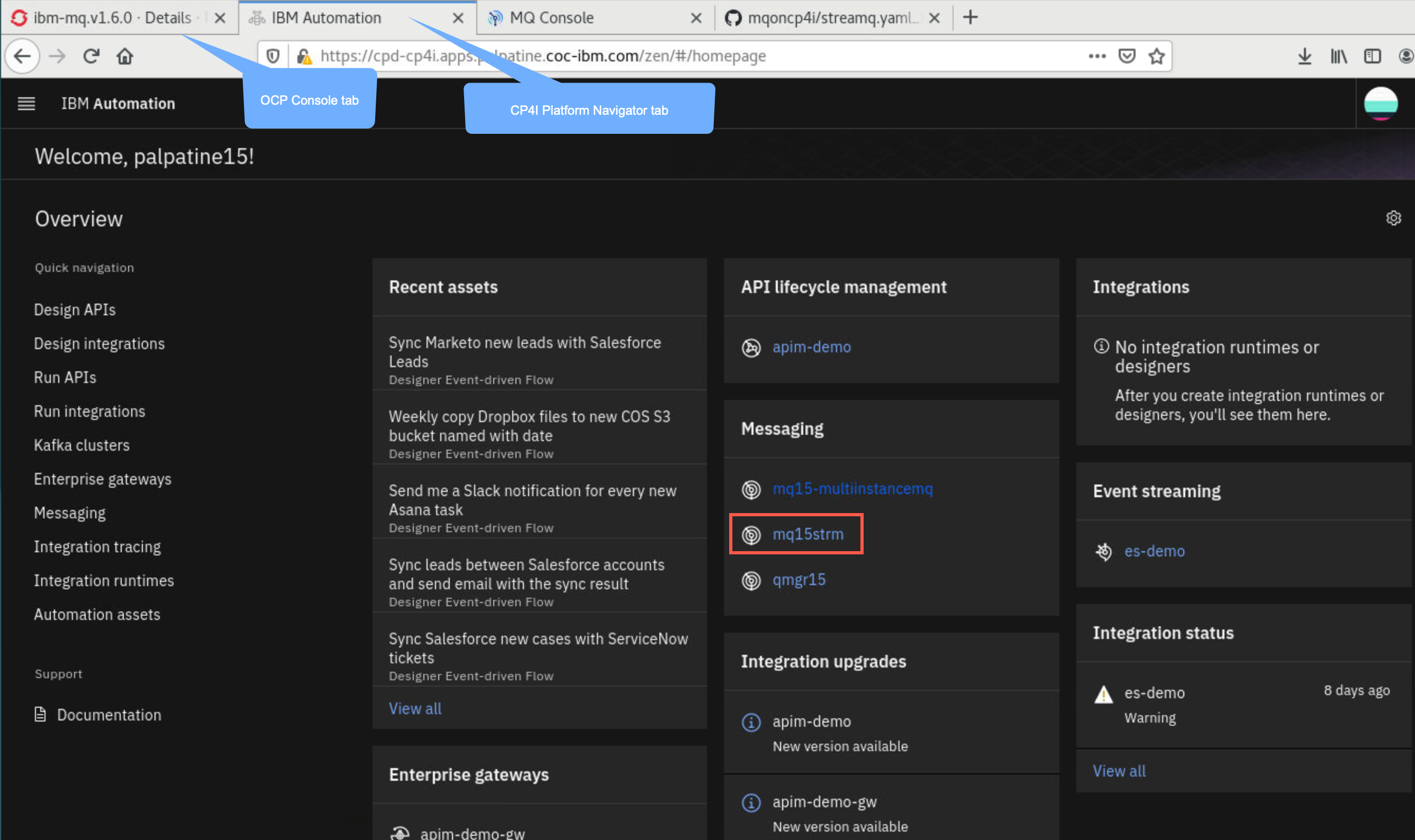This screenshot has height=840, width=1415.
Task: Go to the browser home page
Action: tap(124, 56)
